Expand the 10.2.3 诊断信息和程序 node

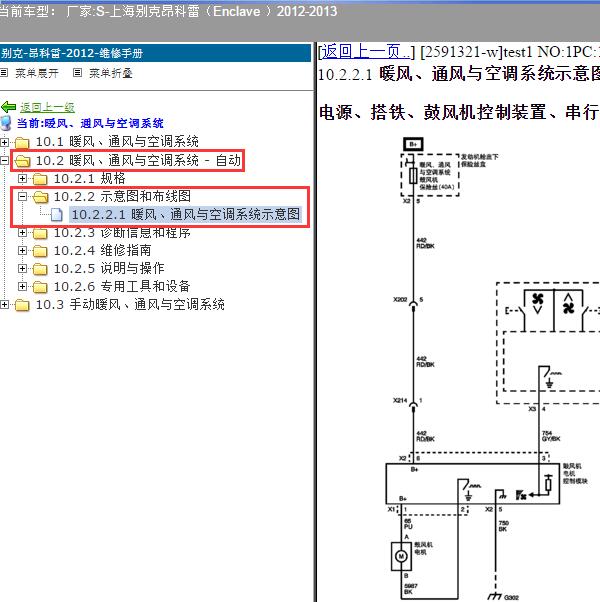coord(22,233)
